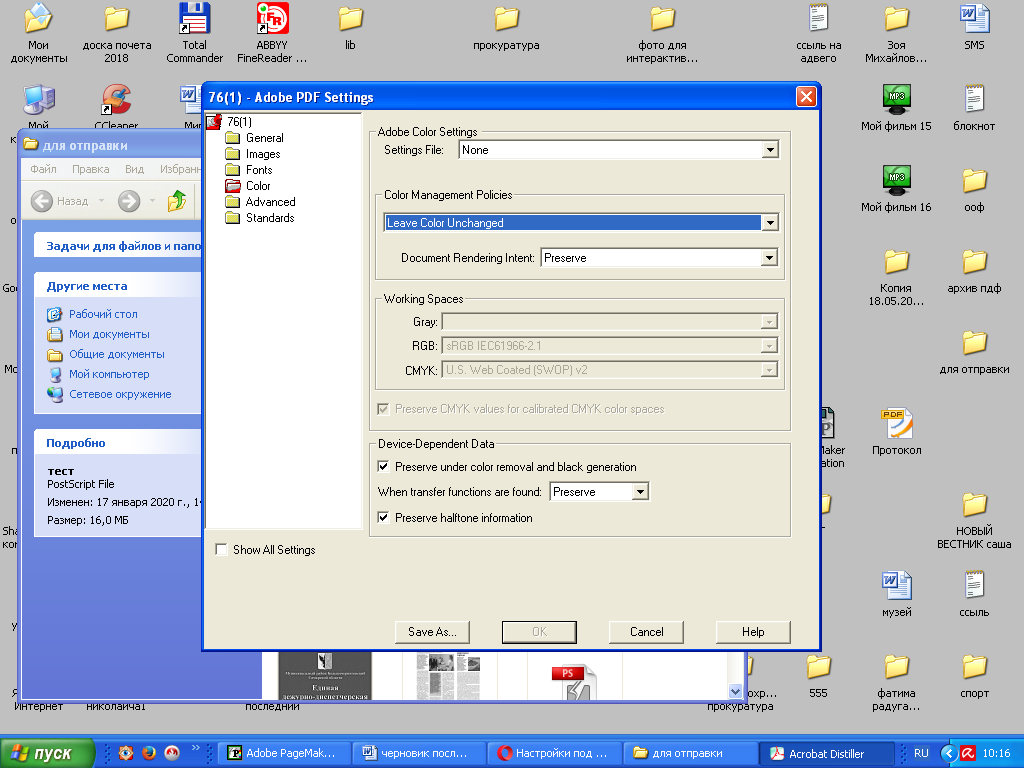1024x768 pixels.
Task: Toggle Show All Settings checkbox
Action: pyautogui.click(x=222, y=550)
